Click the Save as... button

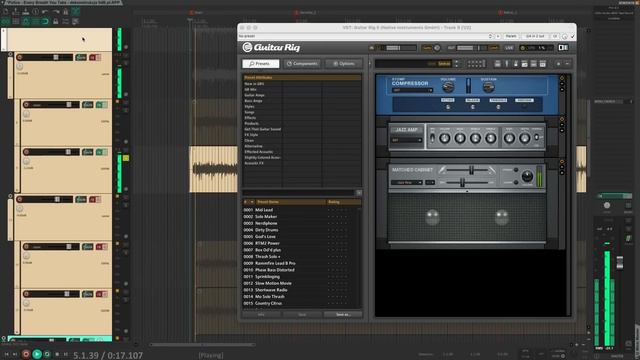click(x=343, y=315)
